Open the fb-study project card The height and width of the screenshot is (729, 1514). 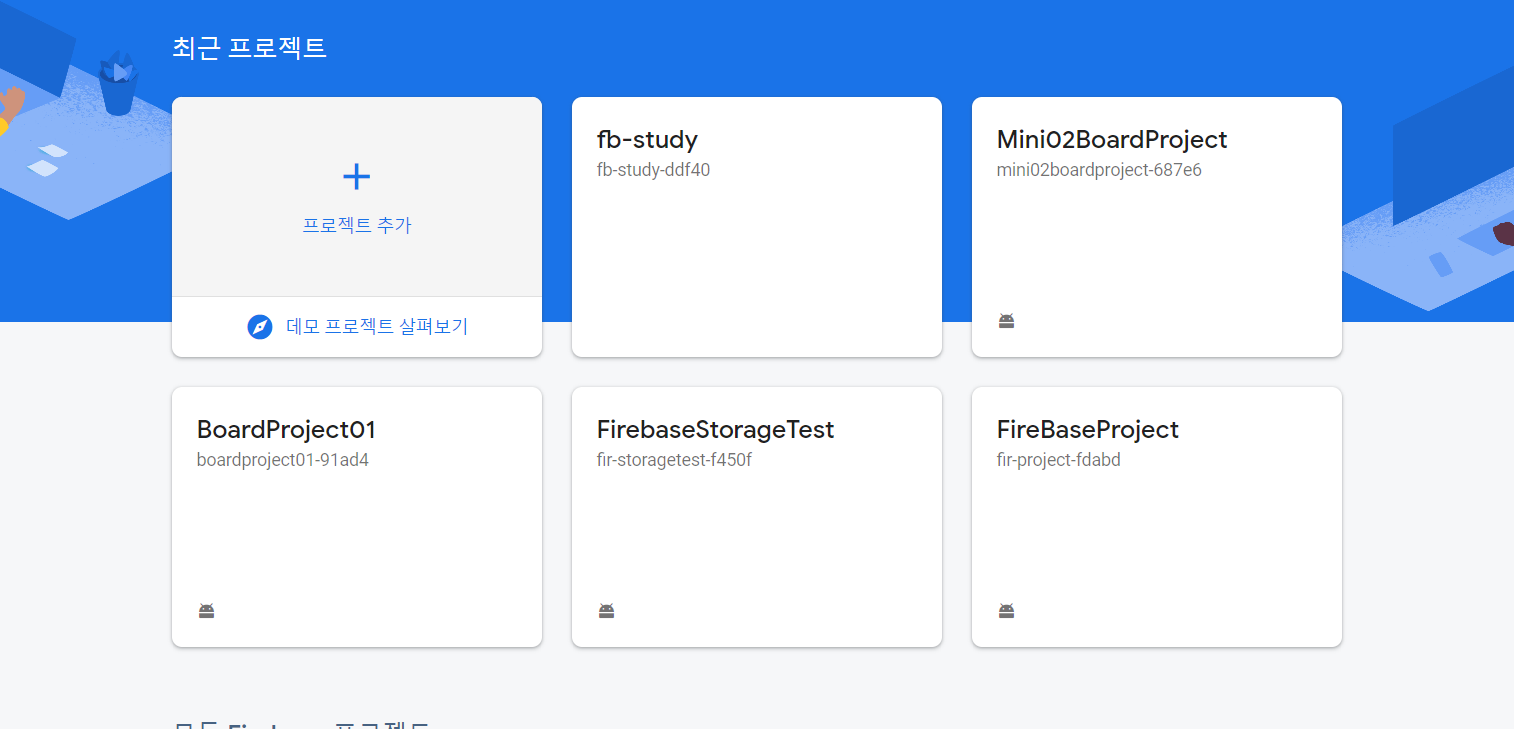[x=757, y=227]
